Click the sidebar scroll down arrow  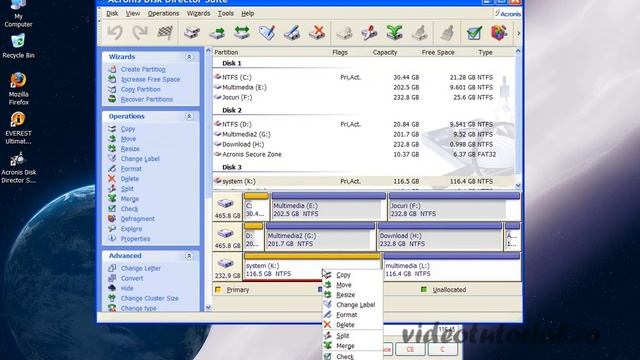point(208,308)
